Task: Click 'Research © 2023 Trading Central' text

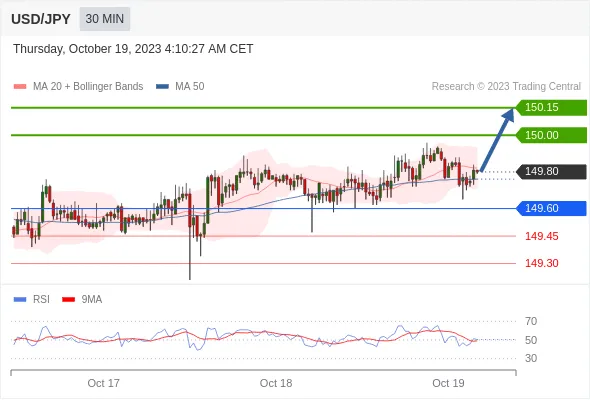Action: [506, 87]
